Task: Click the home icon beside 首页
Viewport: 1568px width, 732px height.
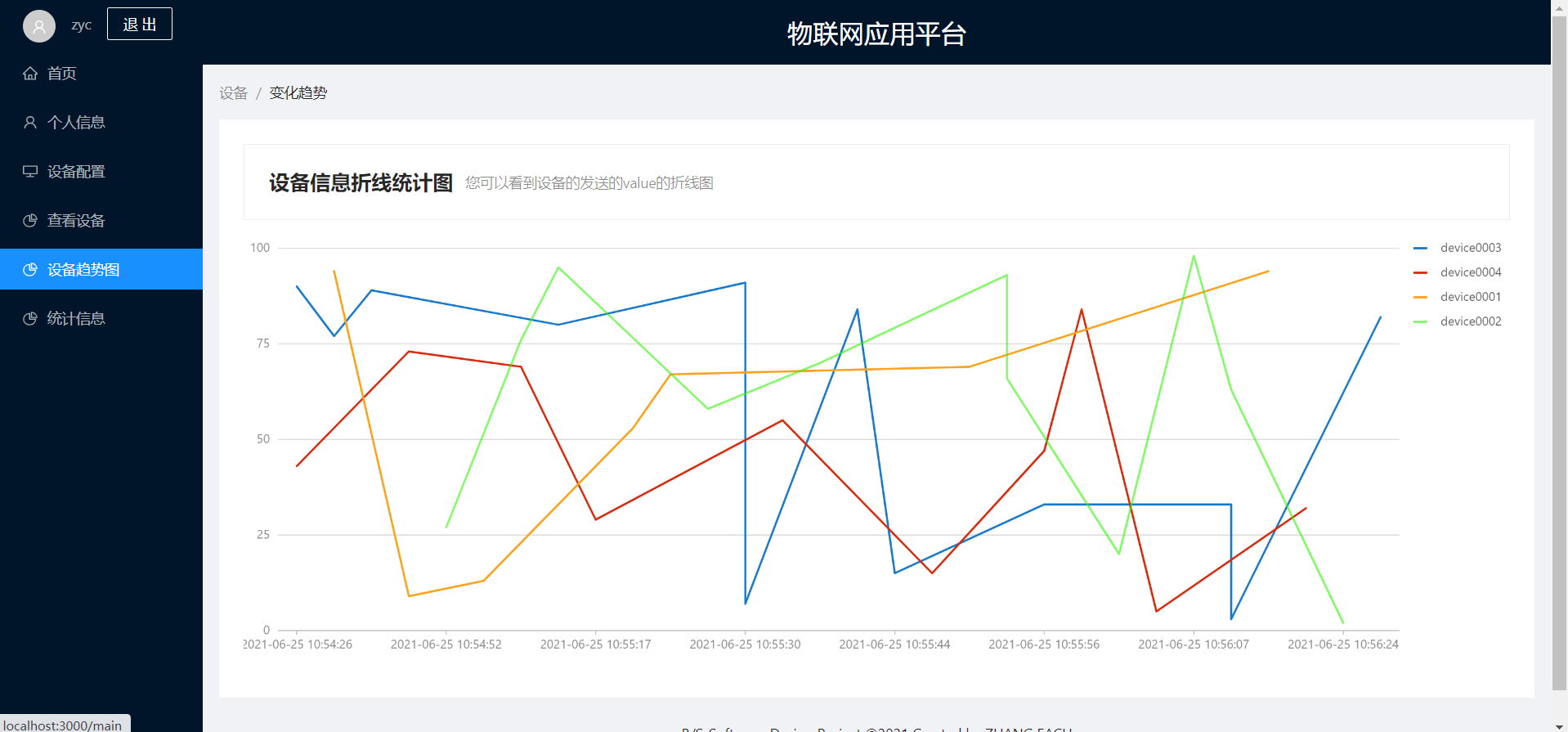Action: pyautogui.click(x=30, y=73)
